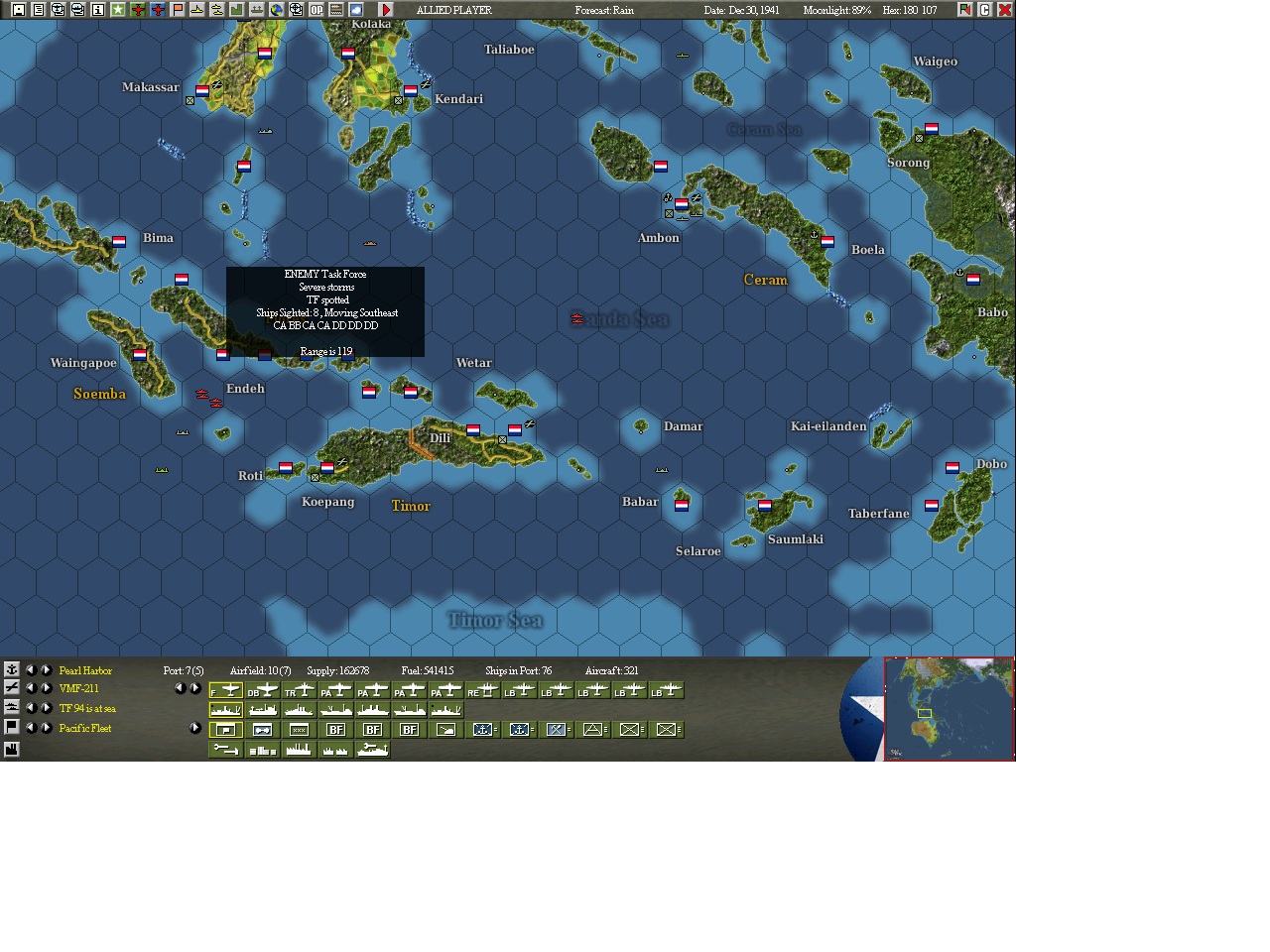
Task: Select the Dutch flag at Makassar
Action: [202, 90]
